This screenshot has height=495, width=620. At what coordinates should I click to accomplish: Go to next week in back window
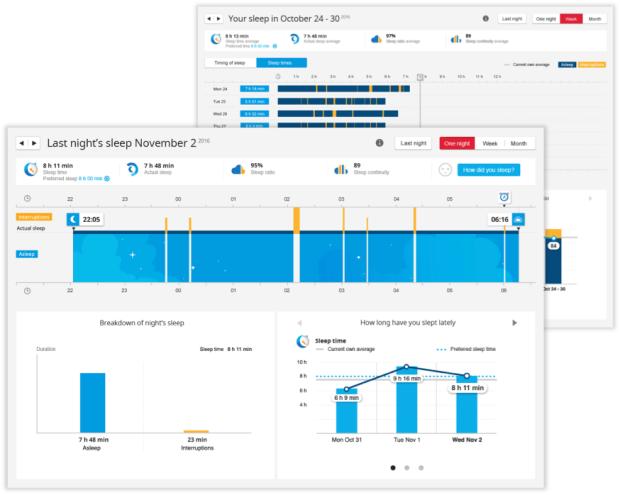(218, 19)
